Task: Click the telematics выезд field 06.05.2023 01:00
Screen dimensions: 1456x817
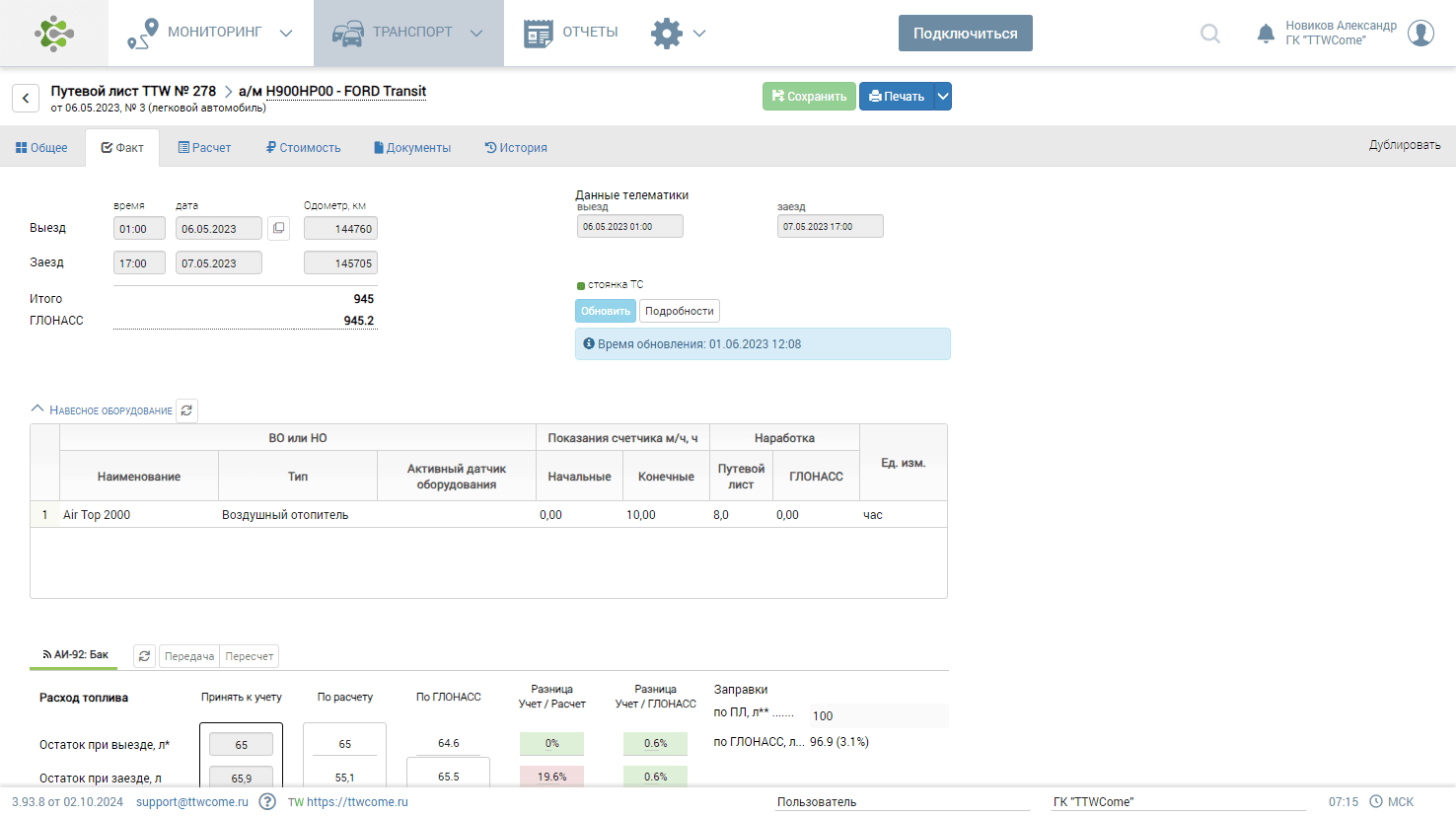Action: tap(629, 226)
